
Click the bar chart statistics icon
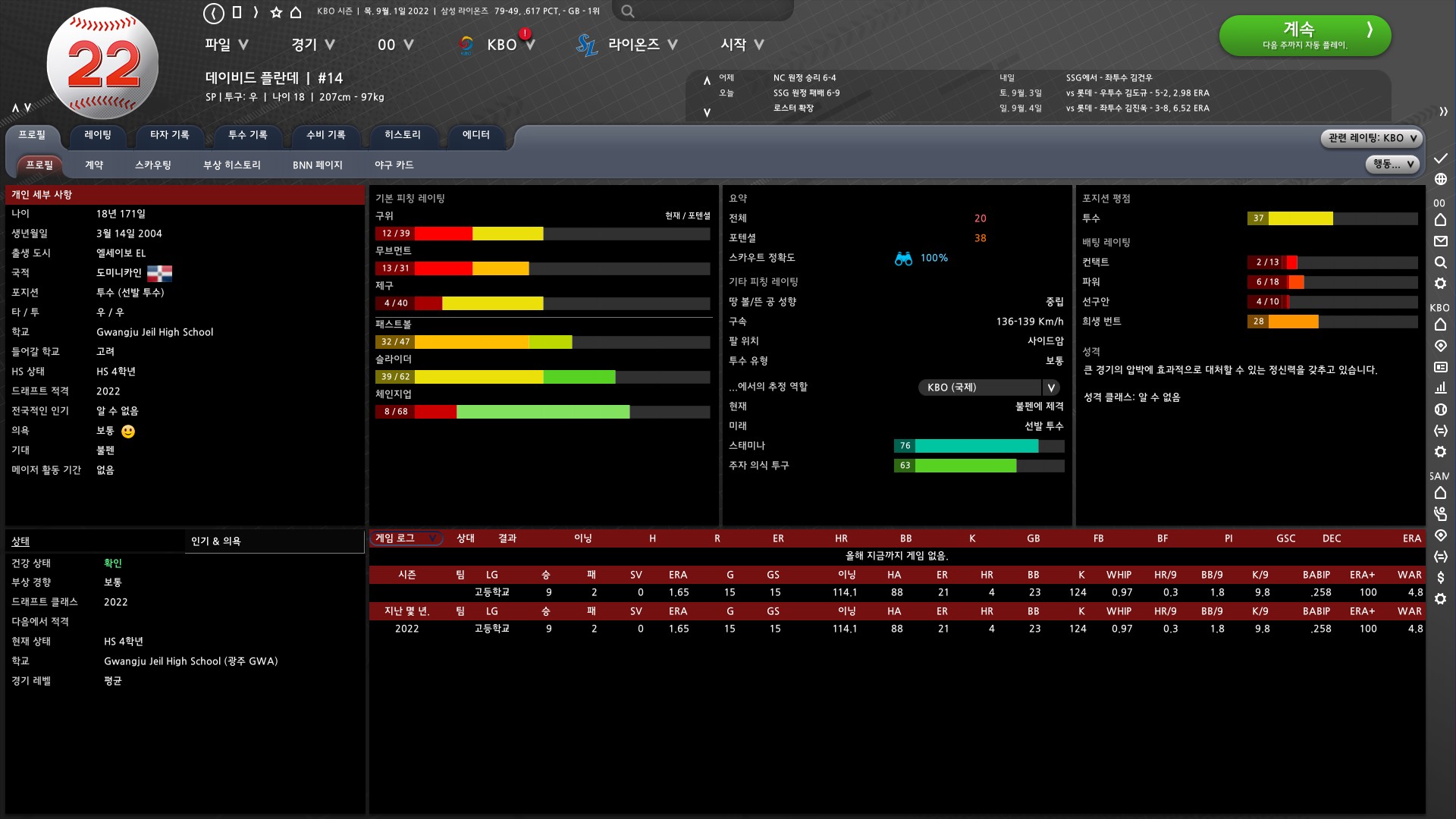click(1441, 388)
